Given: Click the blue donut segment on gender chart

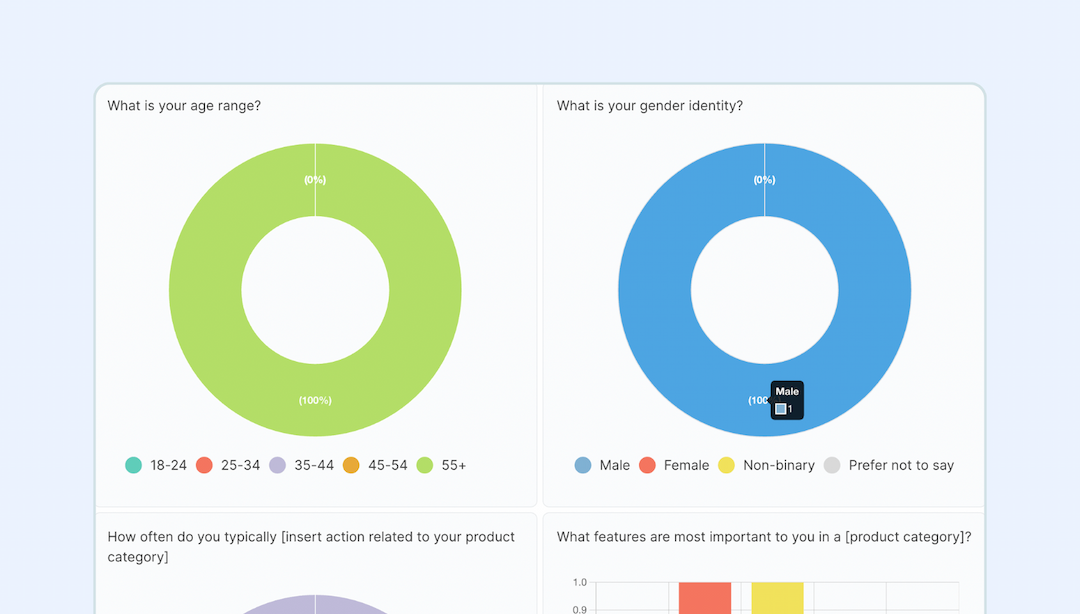Looking at the screenshot, I should 660,290.
